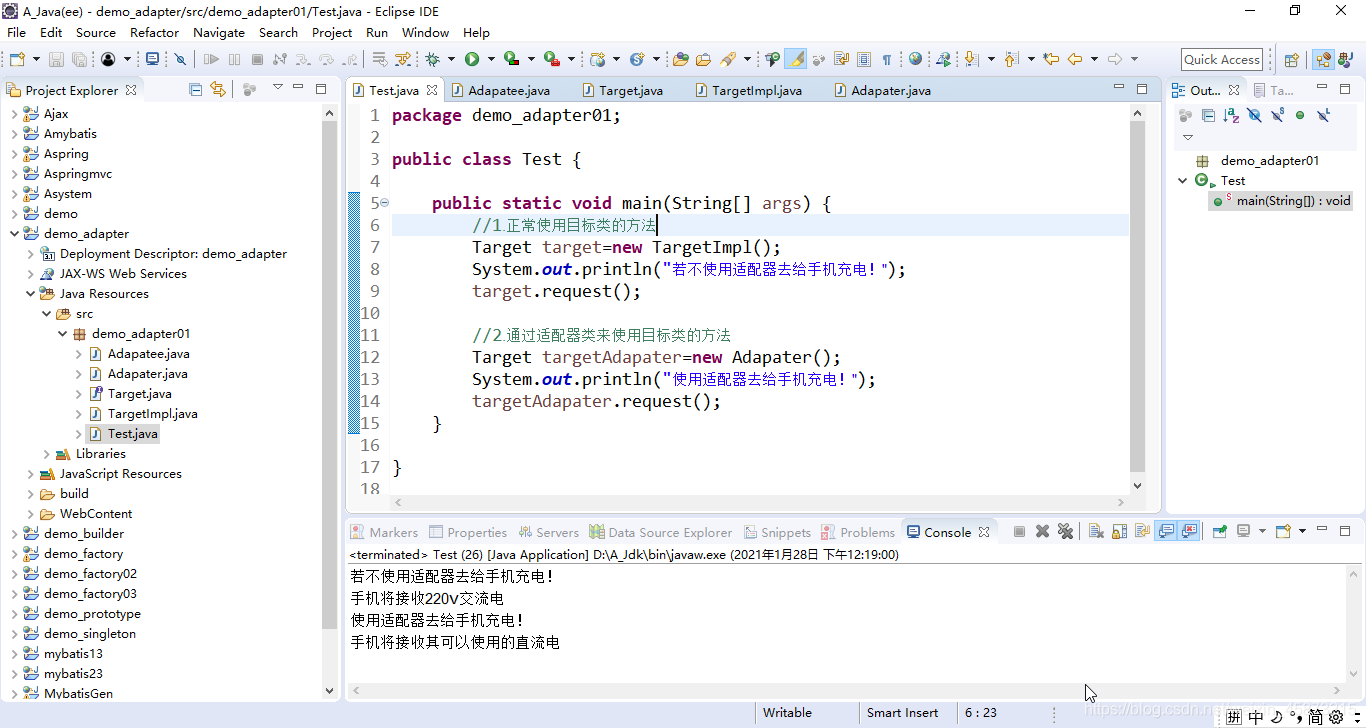This screenshot has width=1366, height=728.
Task: Toggle Scroll Lock in Console toolbar
Action: click(x=1120, y=531)
